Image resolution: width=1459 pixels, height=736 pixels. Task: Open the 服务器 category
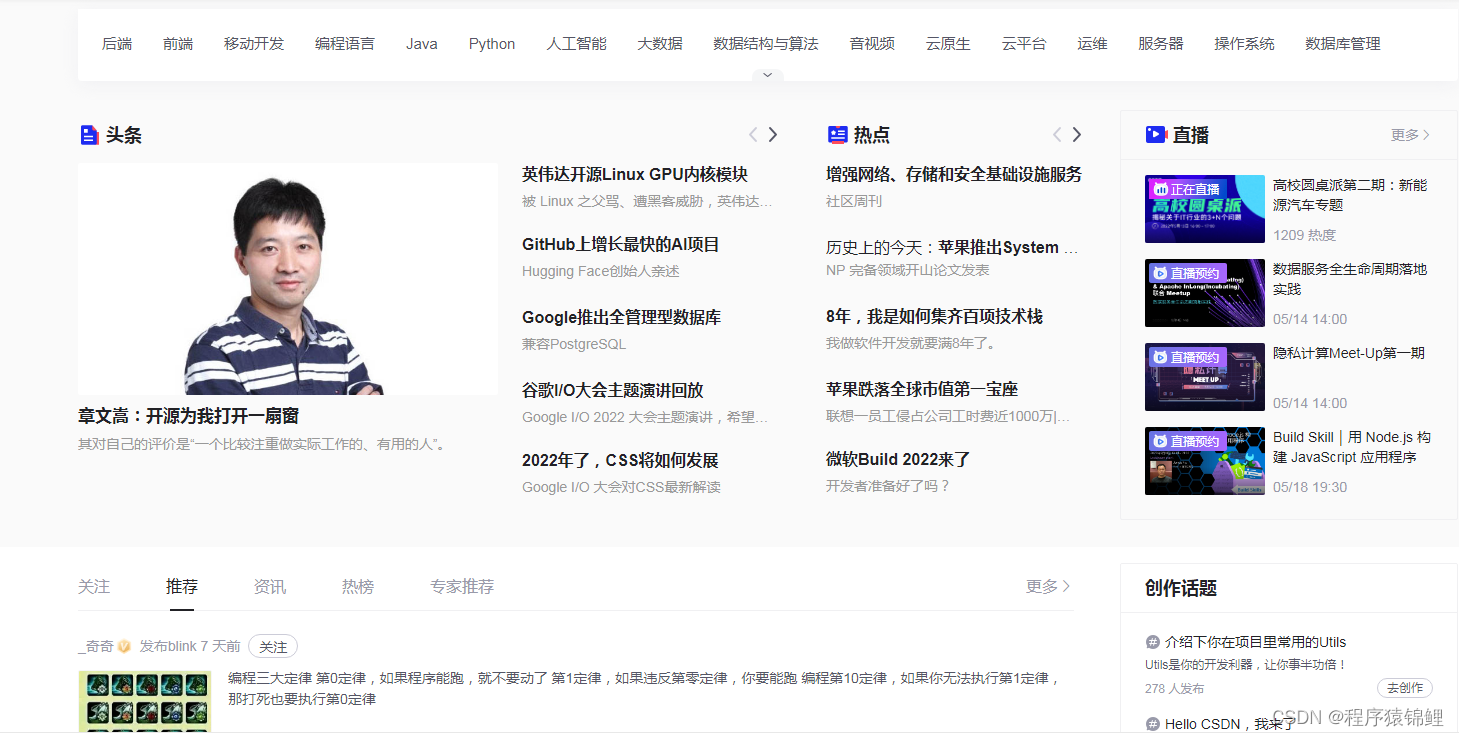(x=1161, y=44)
